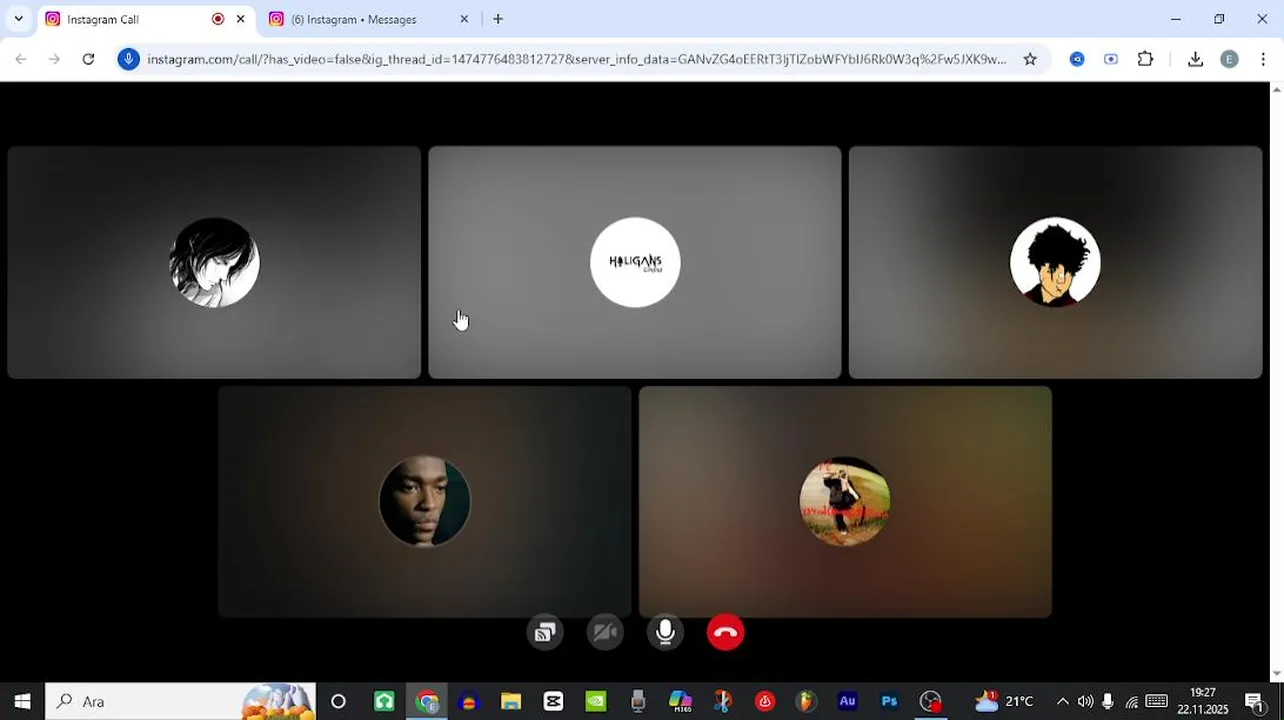
Task: Open the clock showing 19:27
Action: pos(1203,701)
